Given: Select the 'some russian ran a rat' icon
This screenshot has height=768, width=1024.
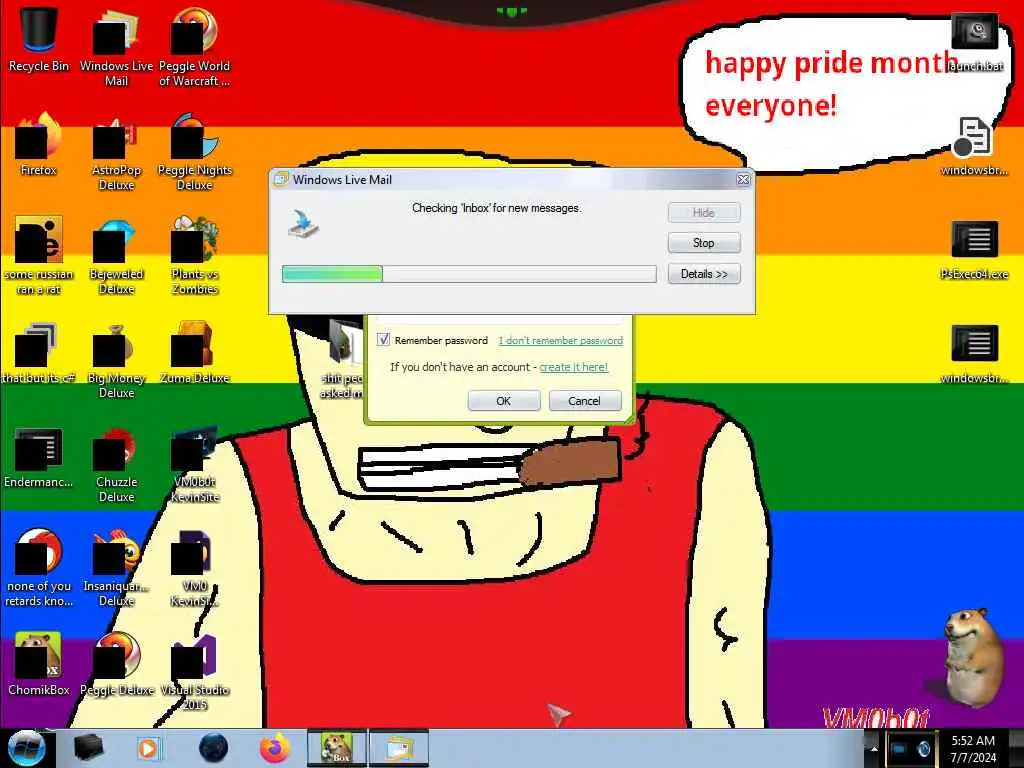Looking at the screenshot, I should (x=39, y=256).
